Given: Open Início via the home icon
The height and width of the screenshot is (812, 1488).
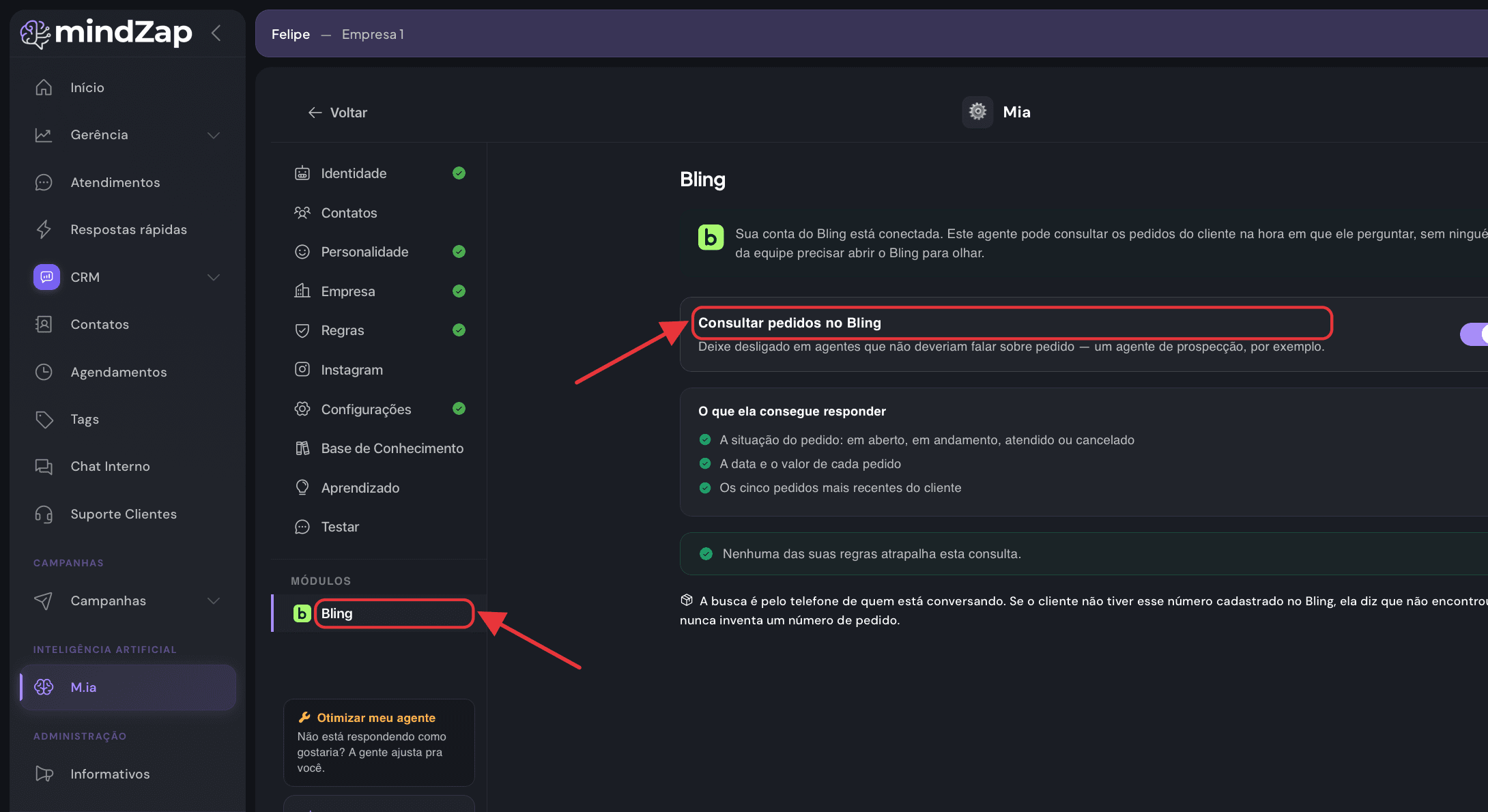Looking at the screenshot, I should pyautogui.click(x=44, y=87).
